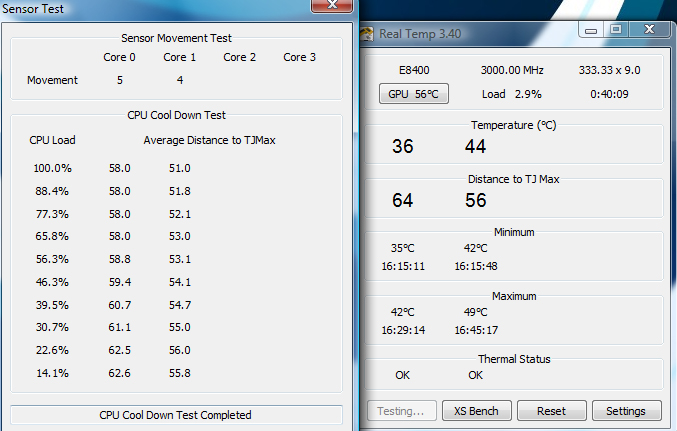677x431 pixels.
Task: Click the maximum time 16:29:14
Action: coord(403,330)
